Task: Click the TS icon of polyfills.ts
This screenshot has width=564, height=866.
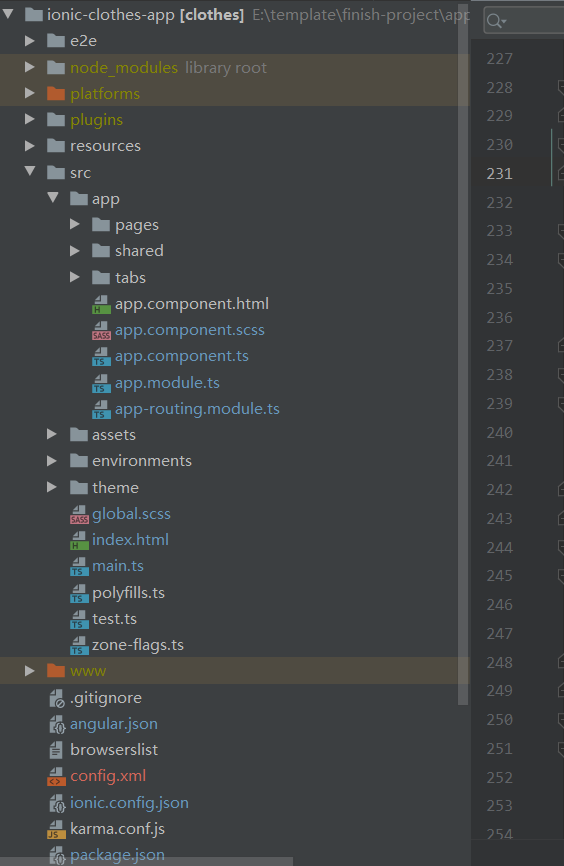Action: pos(79,593)
